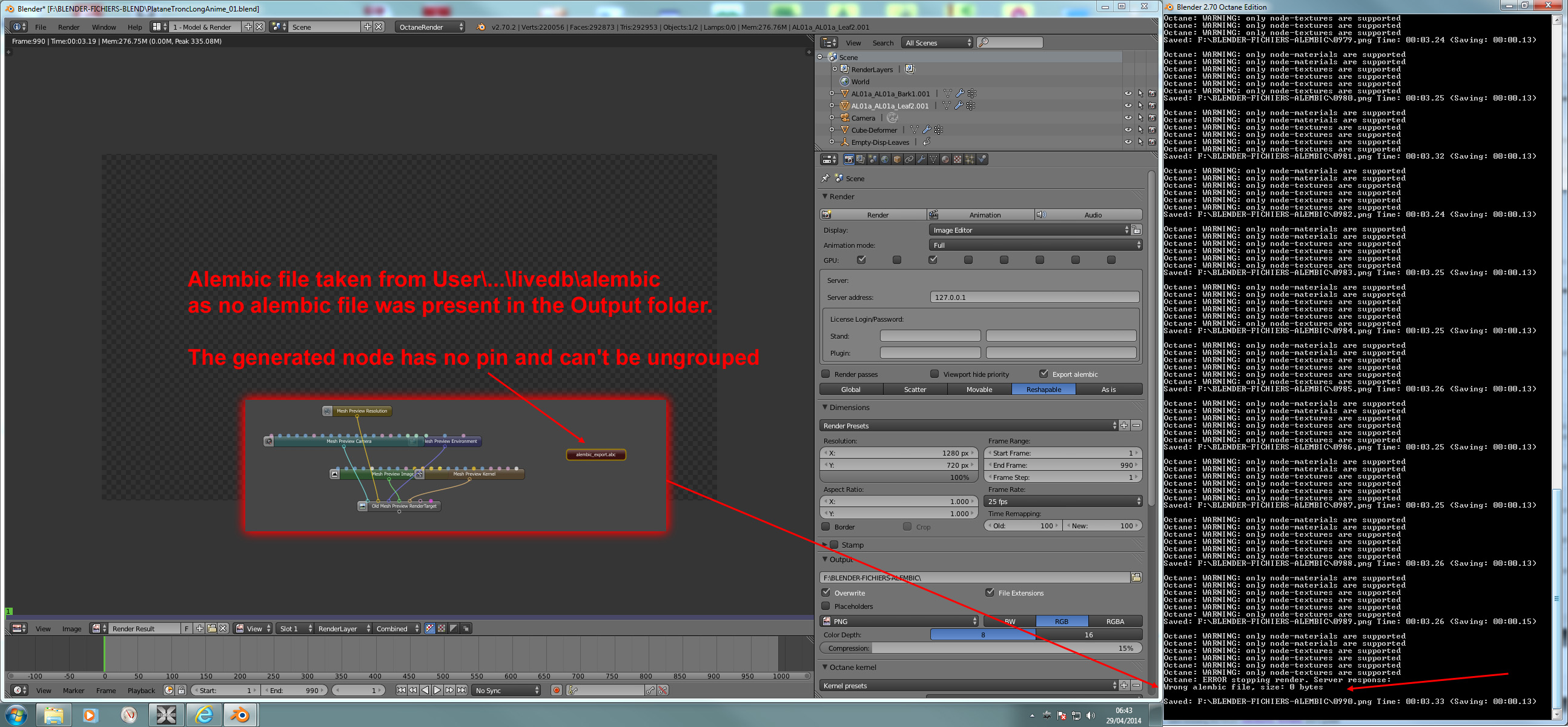Disable the Overwrite output checkbox

(825, 593)
